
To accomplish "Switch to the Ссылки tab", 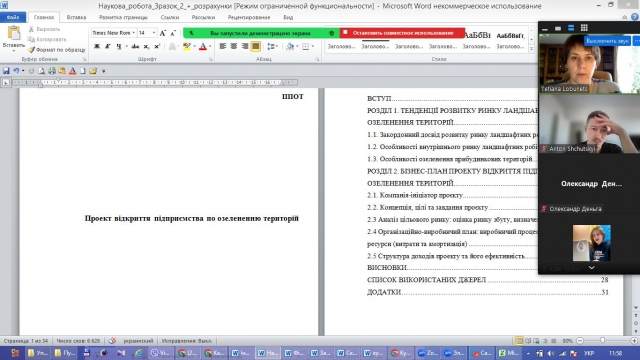I will coord(170,17).
